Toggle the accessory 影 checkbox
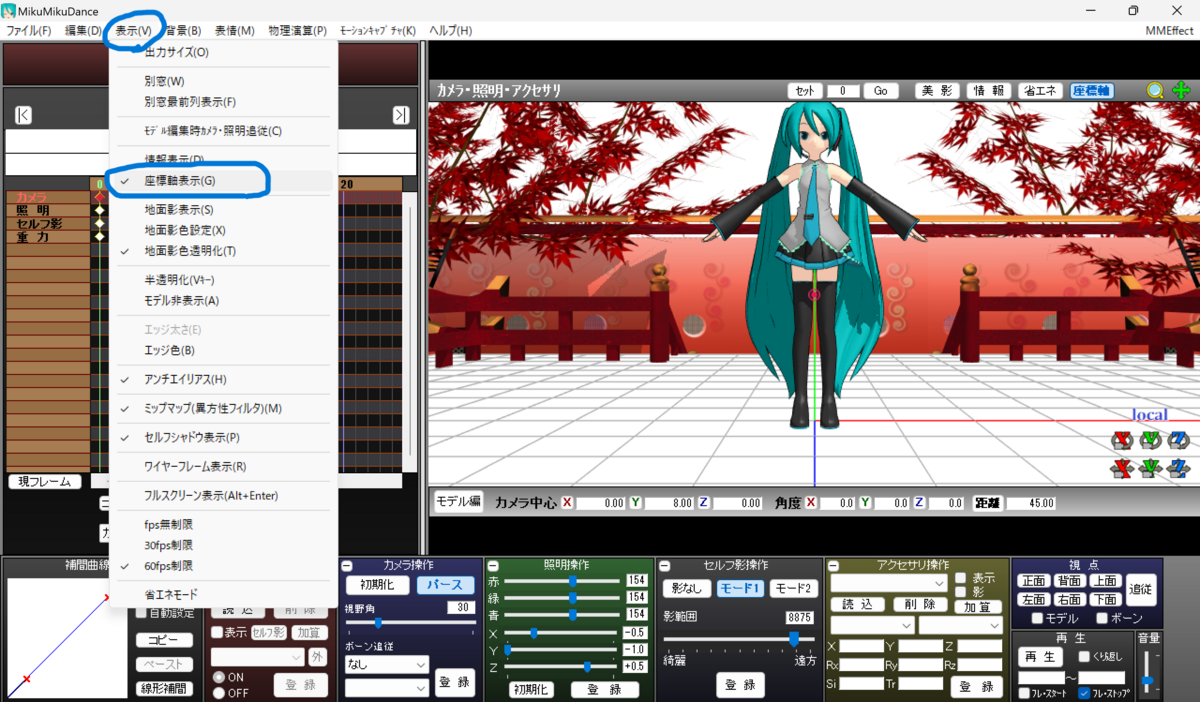1200x702 pixels. pos(960,592)
